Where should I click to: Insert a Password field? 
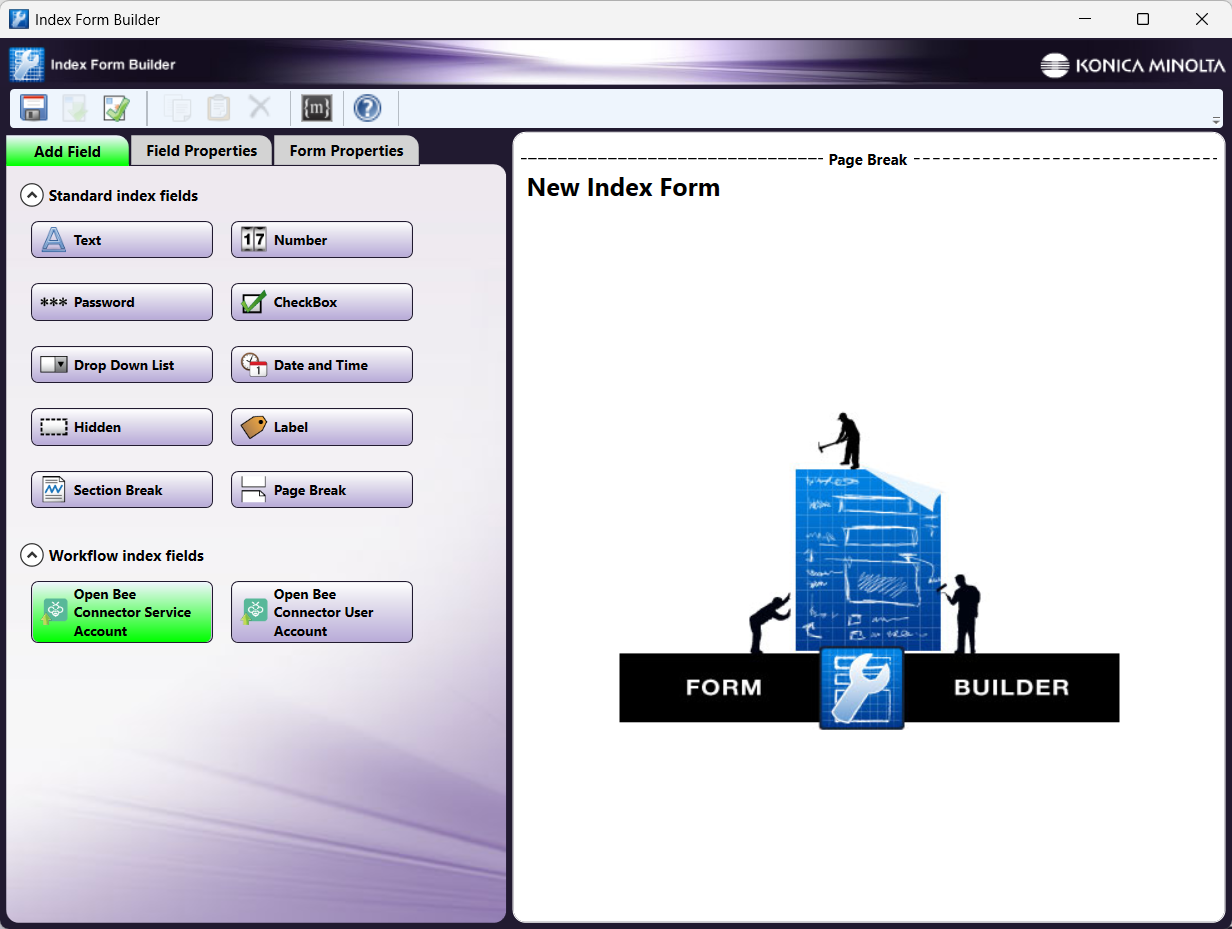tap(121, 302)
